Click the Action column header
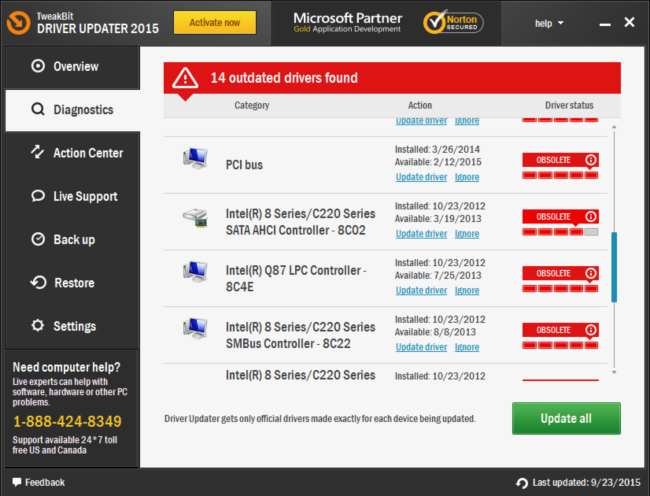The width and height of the screenshot is (650, 496). [x=420, y=105]
